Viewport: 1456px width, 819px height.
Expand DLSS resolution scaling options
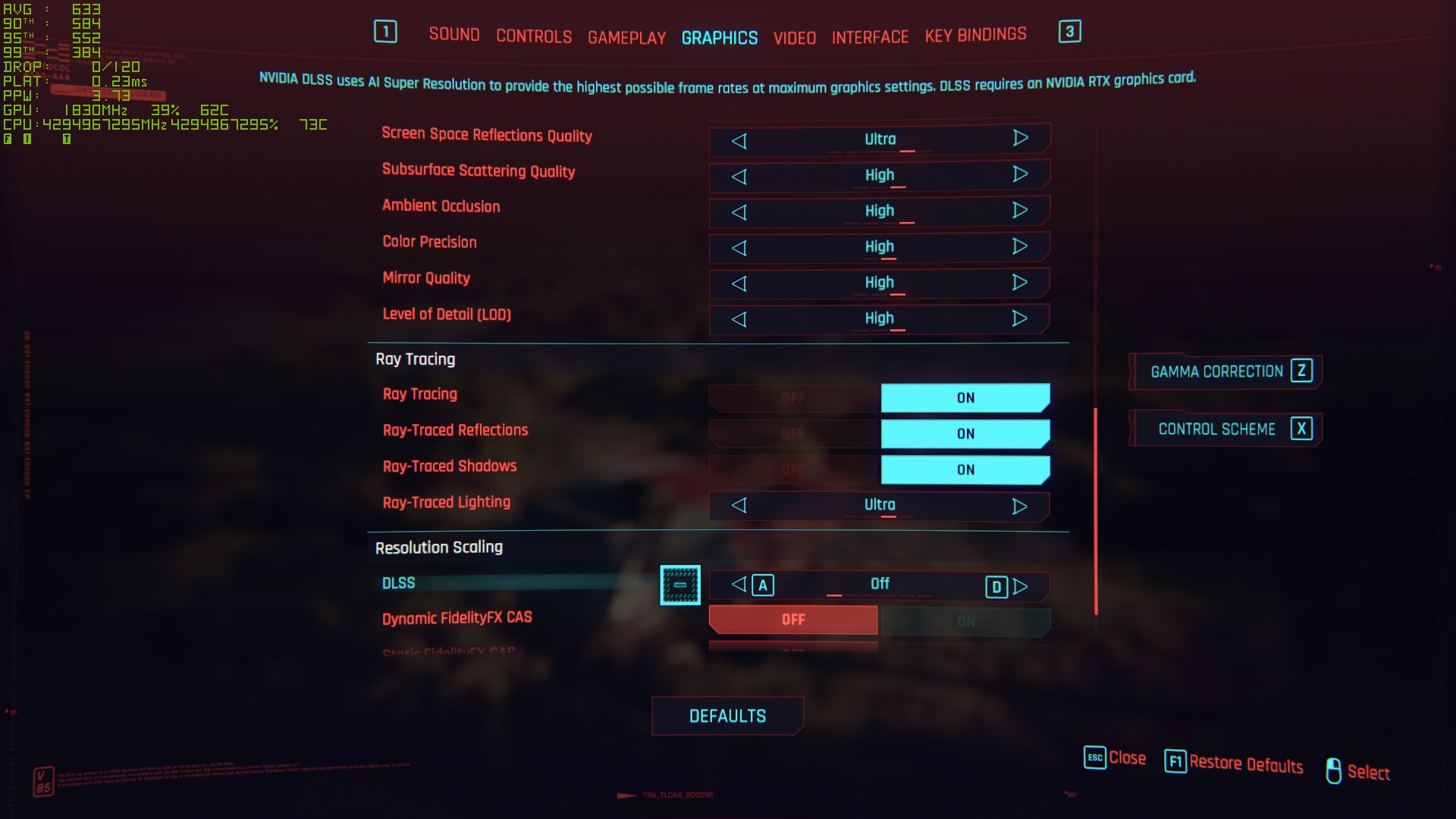(x=680, y=584)
